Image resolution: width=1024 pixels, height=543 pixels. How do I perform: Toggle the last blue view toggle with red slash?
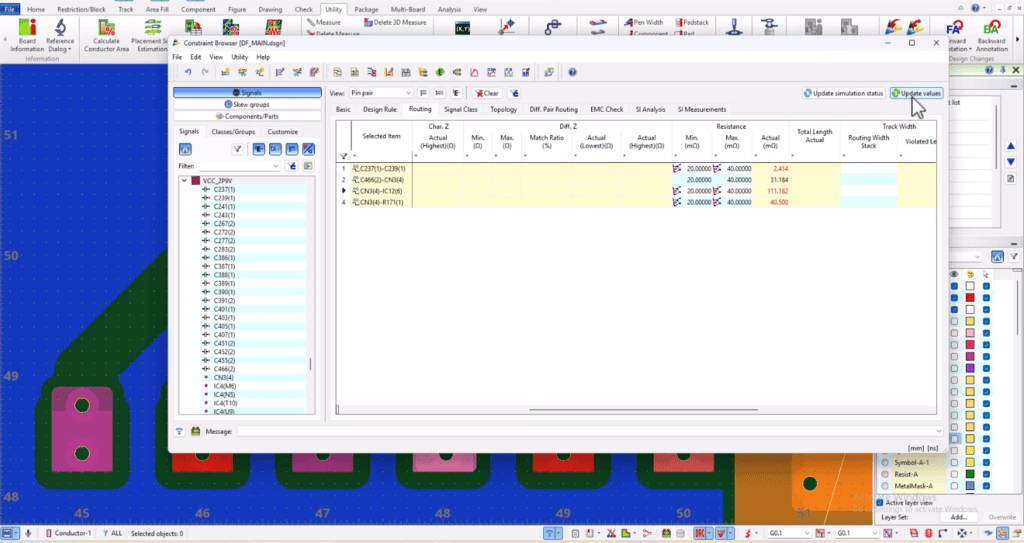point(308,150)
